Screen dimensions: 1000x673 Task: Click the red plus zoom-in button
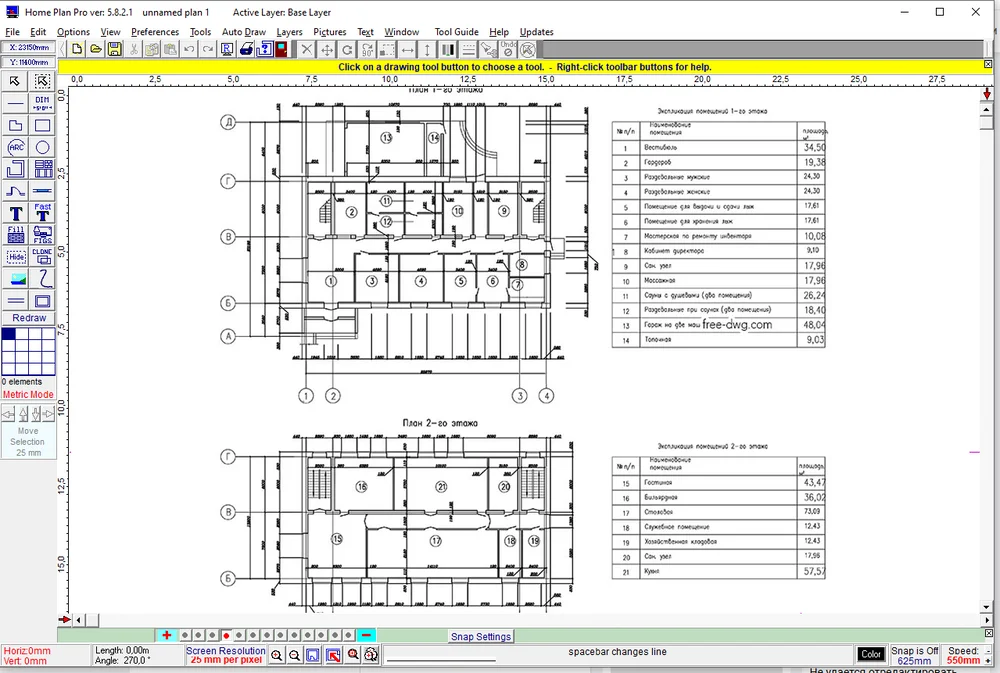pos(167,635)
